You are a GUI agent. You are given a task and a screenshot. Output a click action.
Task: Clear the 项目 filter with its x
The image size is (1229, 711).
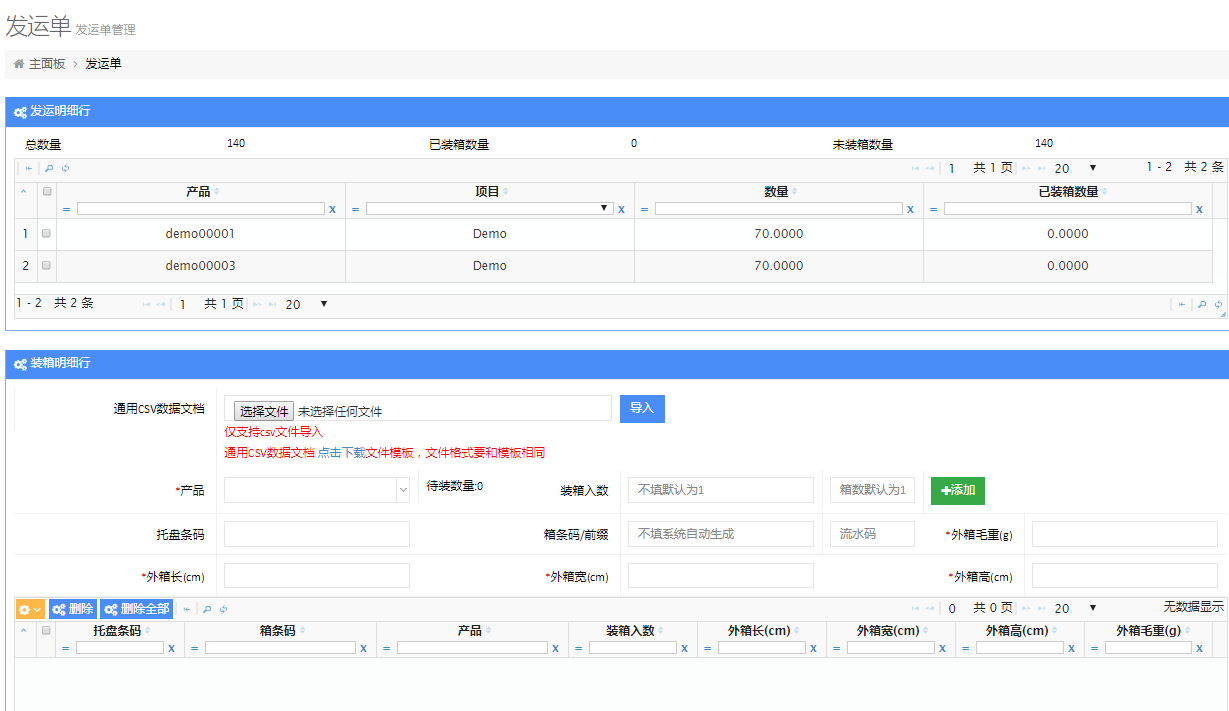[621, 210]
